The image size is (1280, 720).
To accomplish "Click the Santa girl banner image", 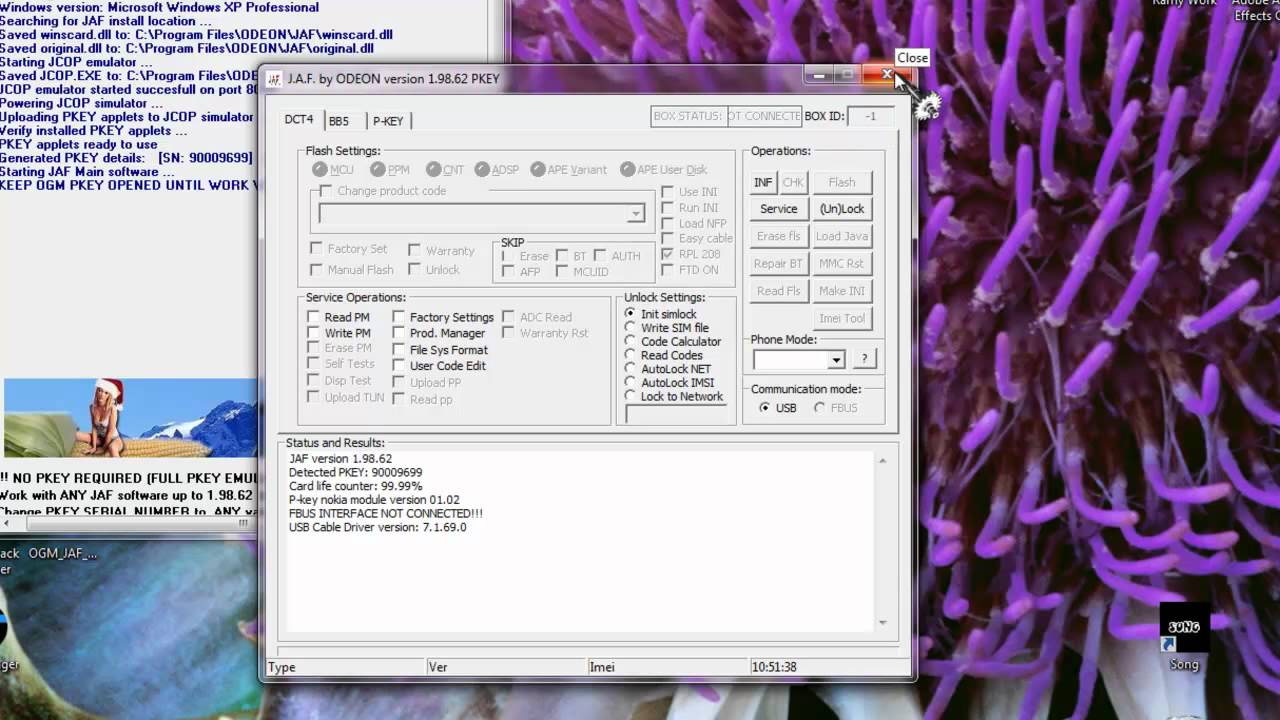I will tap(130, 418).
